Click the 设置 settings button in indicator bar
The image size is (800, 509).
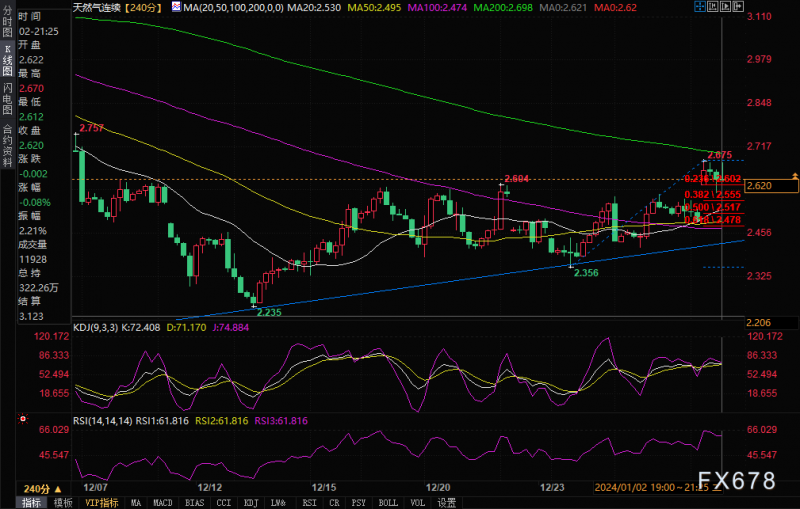446,502
